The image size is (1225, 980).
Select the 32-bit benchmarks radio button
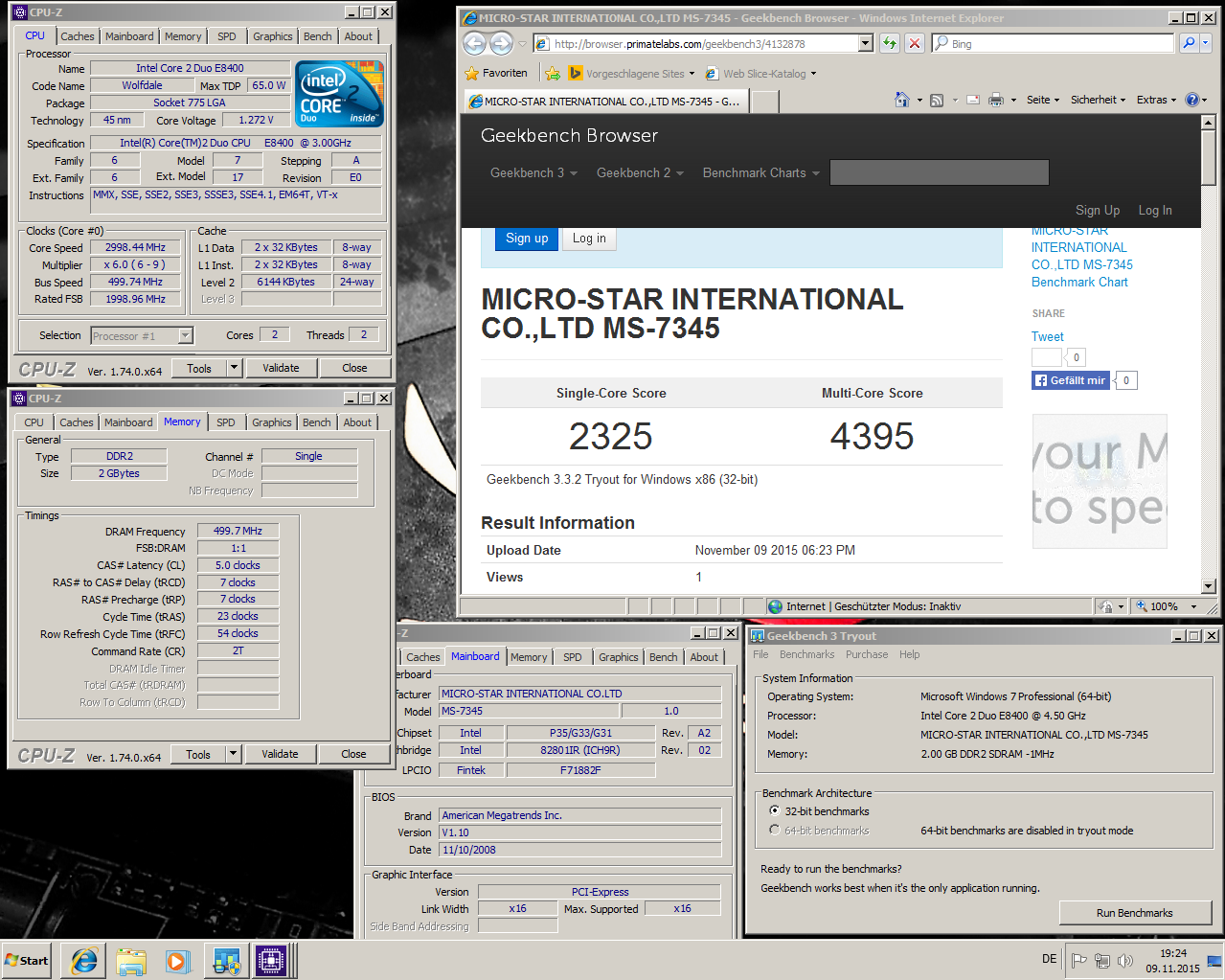click(775, 810)
